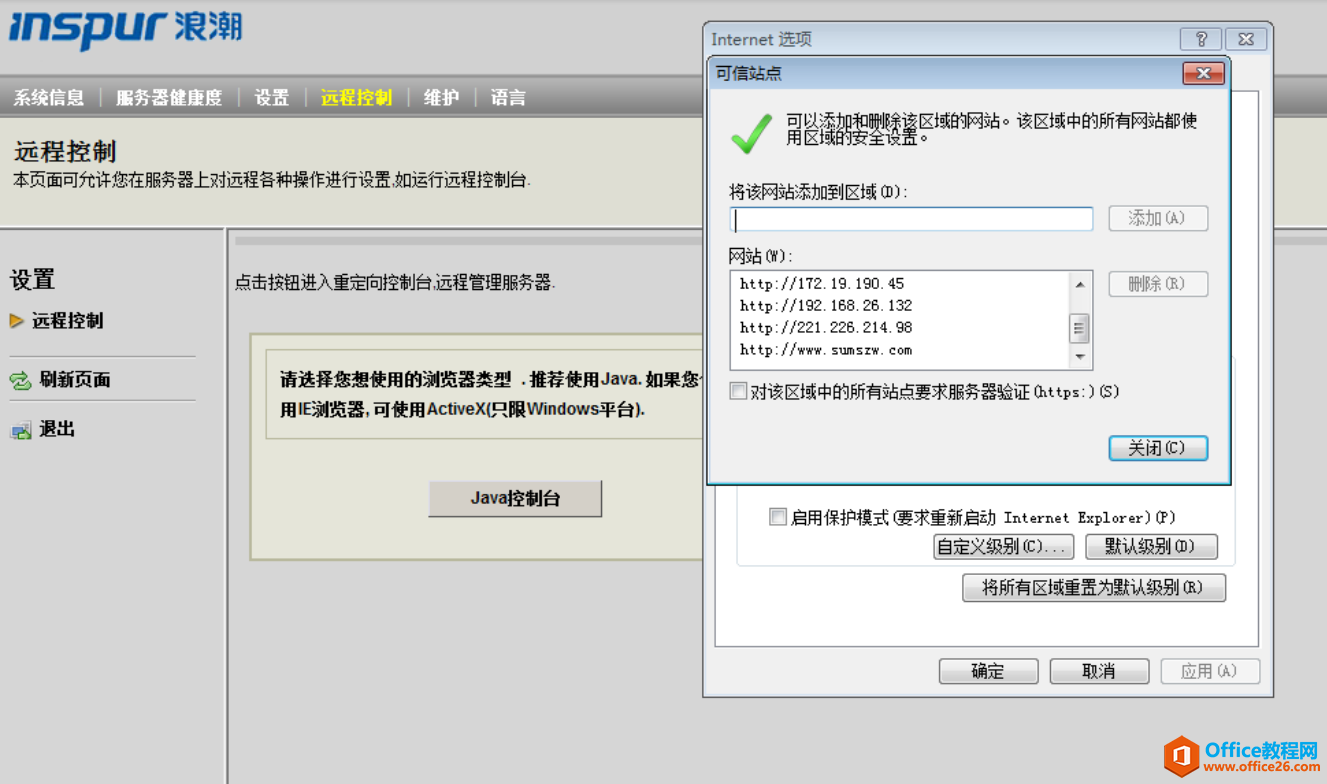Click the sites list scroll up arrow
This screenshot has width=1327, height=784.
pos(1080,284)
